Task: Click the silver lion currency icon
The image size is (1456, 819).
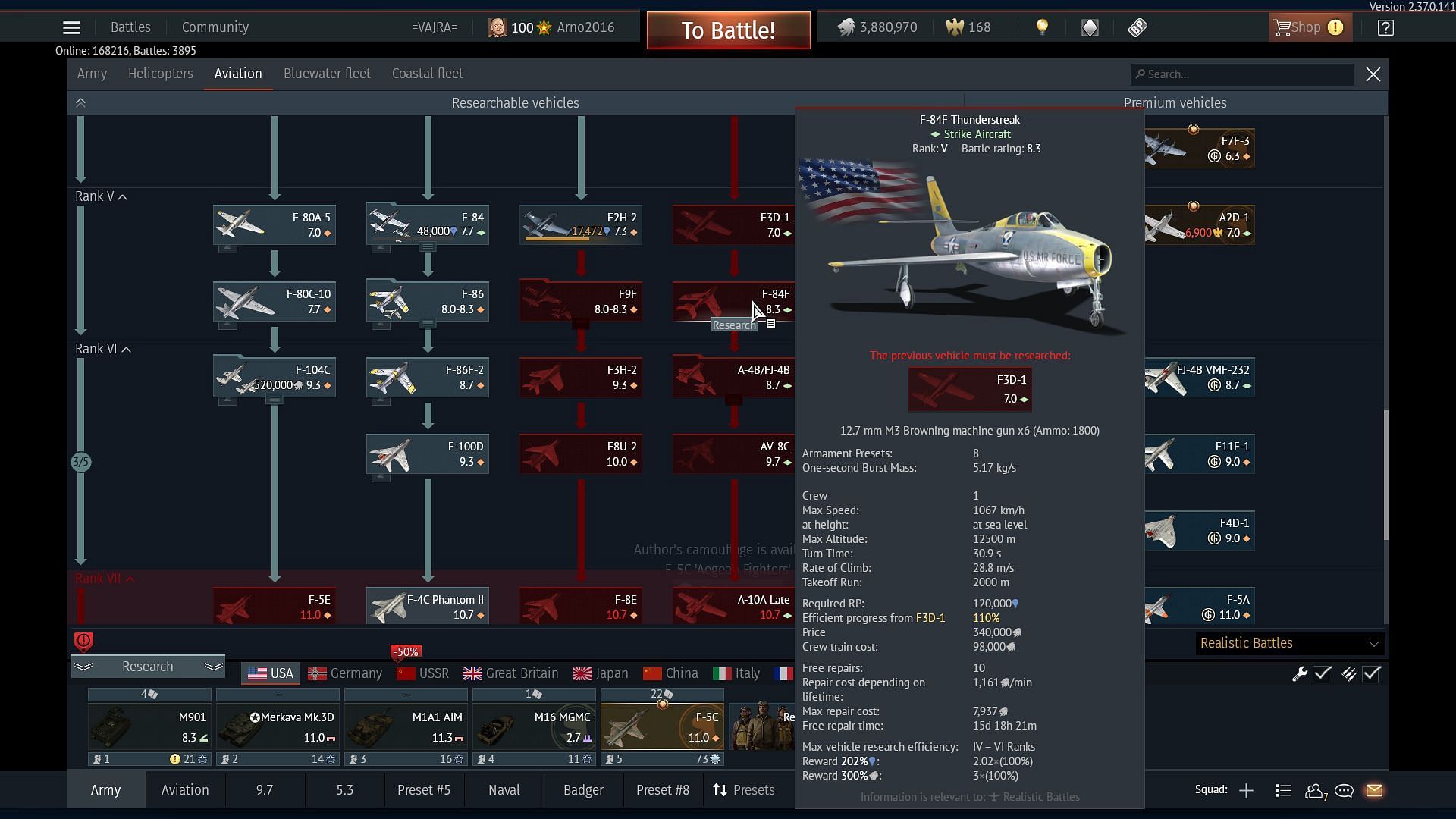Action: click(846, 27)
